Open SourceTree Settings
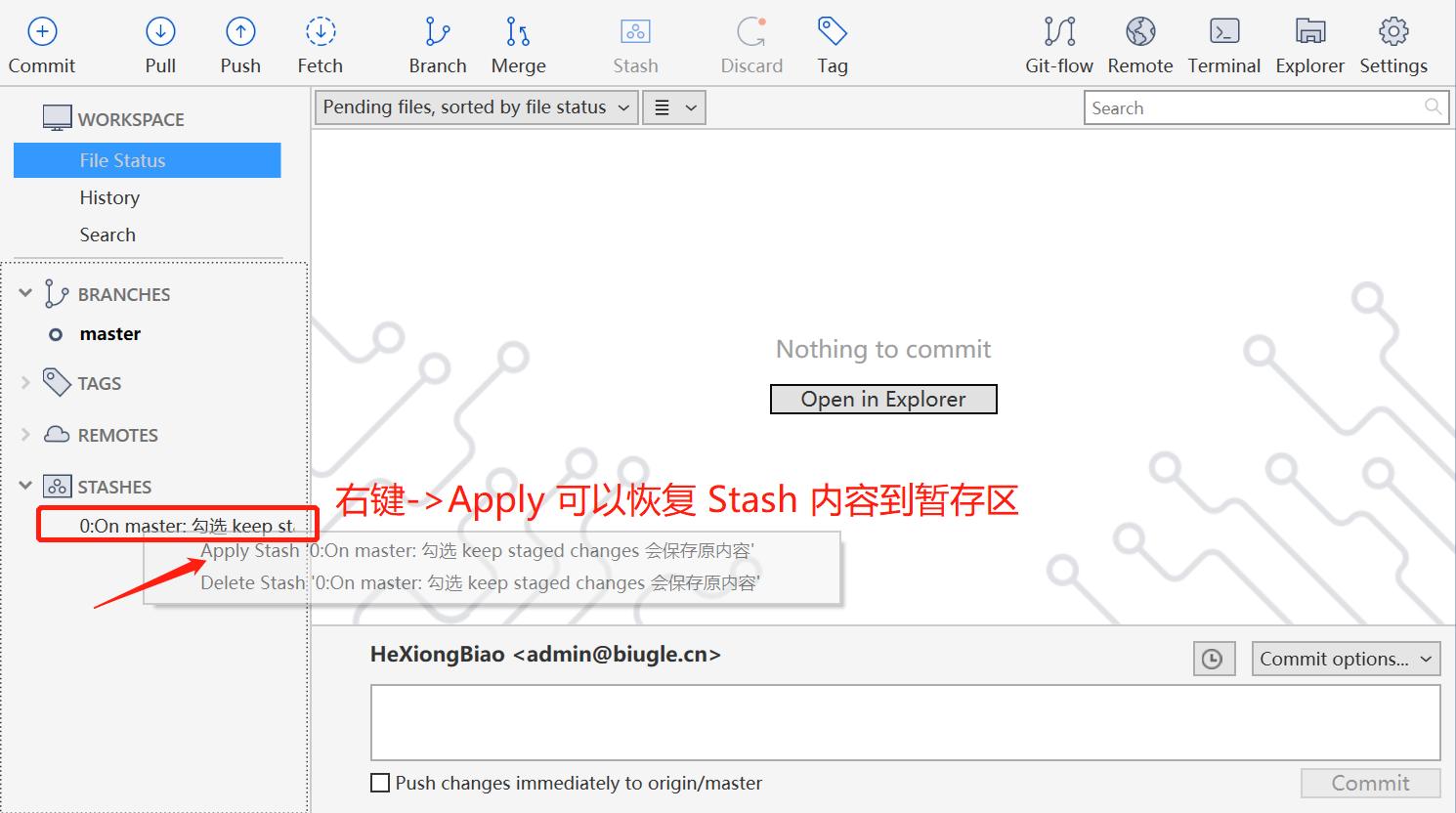This screenshot has height=813, width=1456. point(1392,43)
